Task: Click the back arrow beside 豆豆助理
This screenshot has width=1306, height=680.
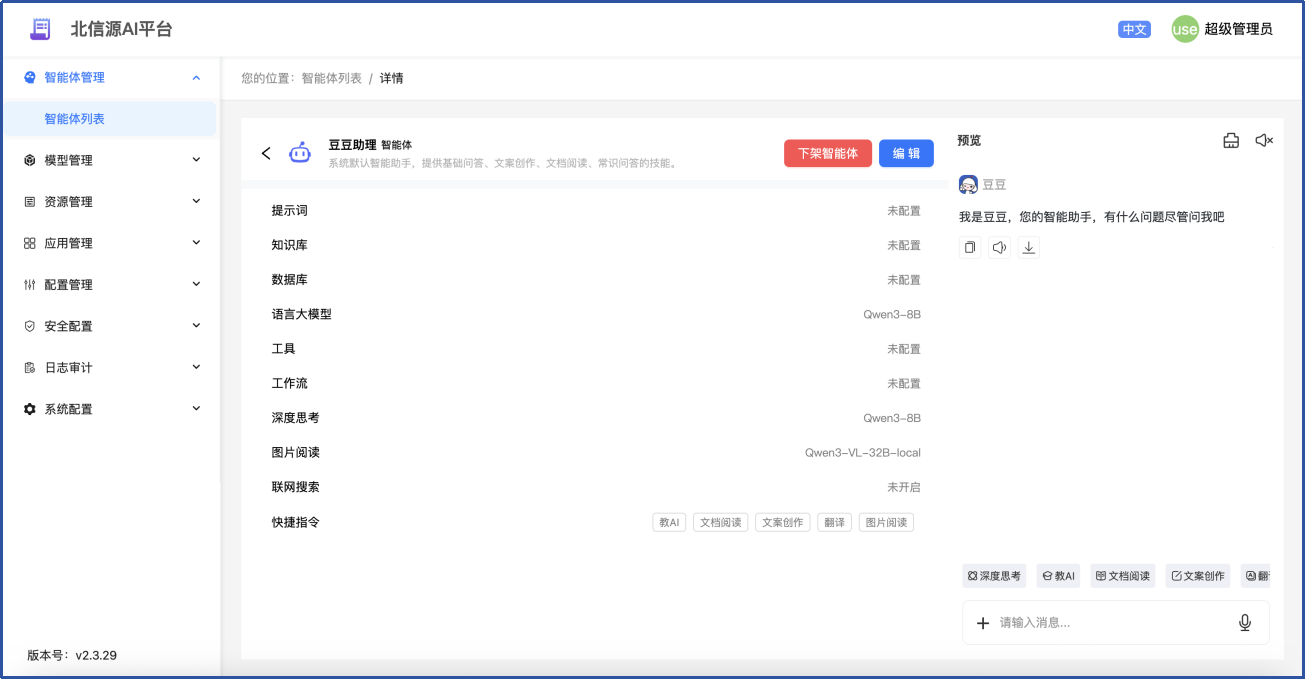Action: coord(266,152)
